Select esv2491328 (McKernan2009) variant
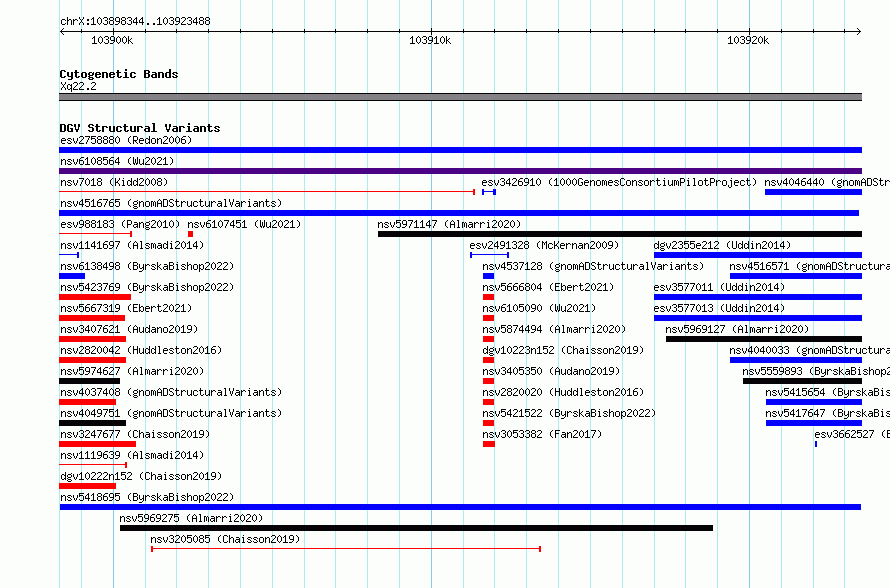Viewport: 890px width, 588px height. 544,245
